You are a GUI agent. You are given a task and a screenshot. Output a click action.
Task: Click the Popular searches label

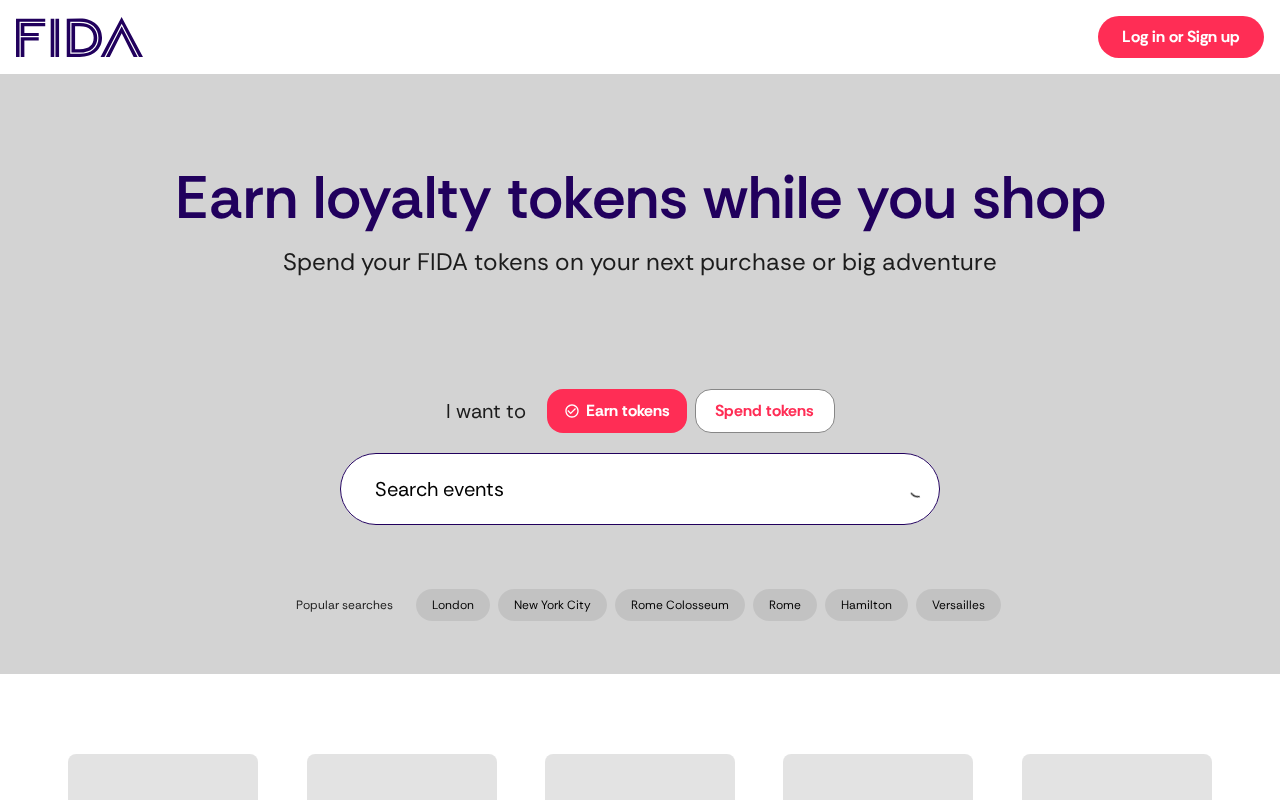[344, 605]
